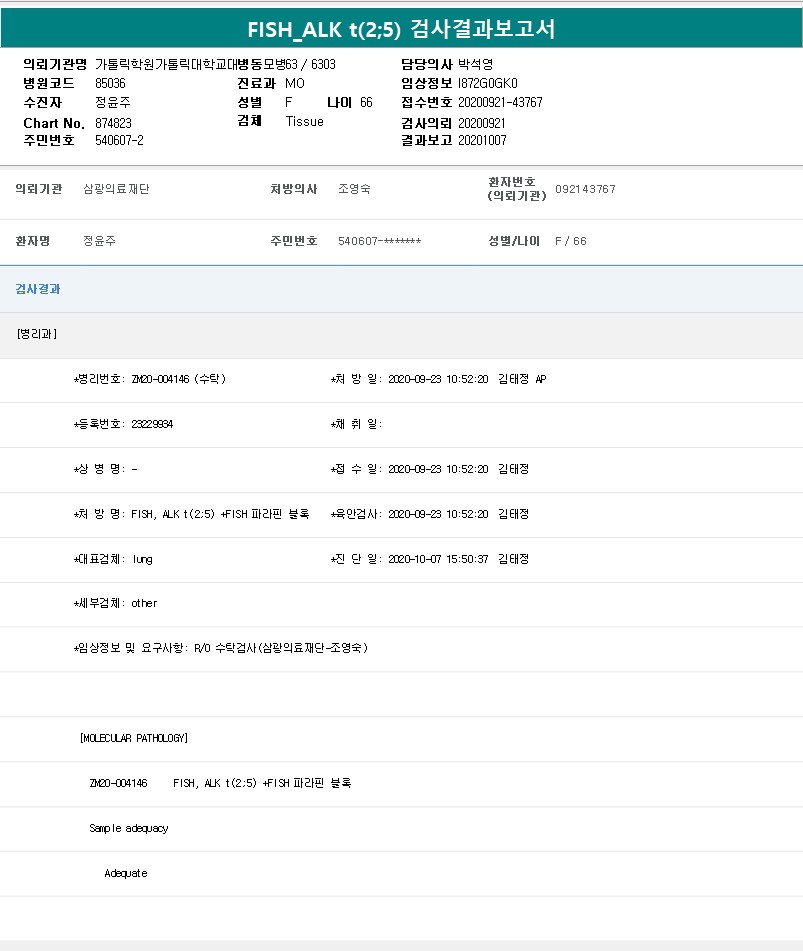Select the 담당의사 name 박석영

point(475,64)
